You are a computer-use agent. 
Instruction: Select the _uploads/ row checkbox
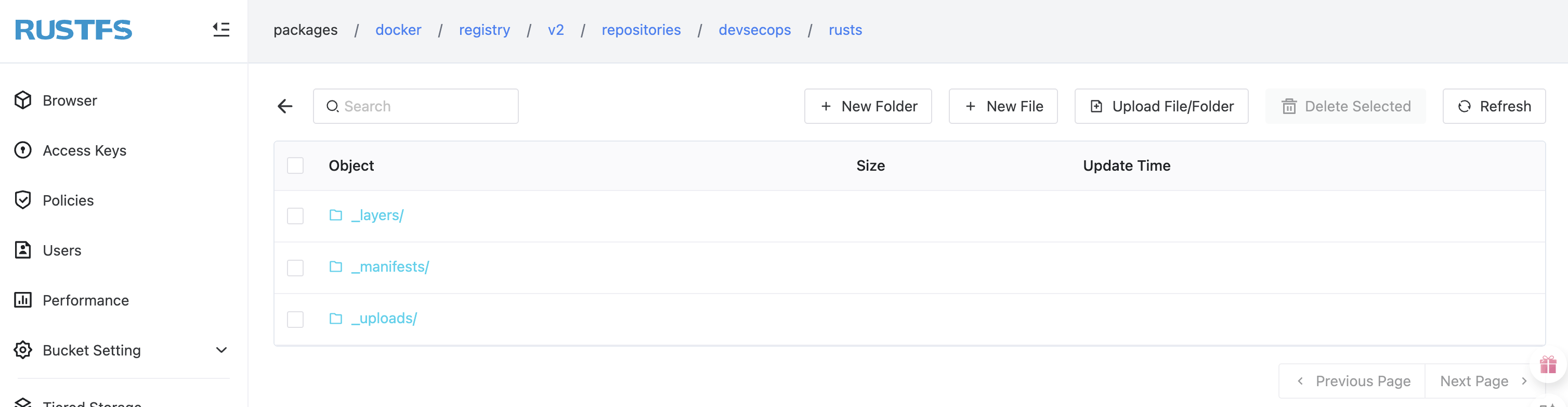(x=295, y=319)
